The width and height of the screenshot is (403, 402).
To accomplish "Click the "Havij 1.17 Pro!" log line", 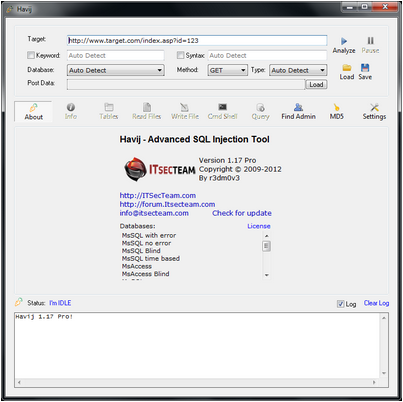I will pyautogui.click(x=44, y=317).
